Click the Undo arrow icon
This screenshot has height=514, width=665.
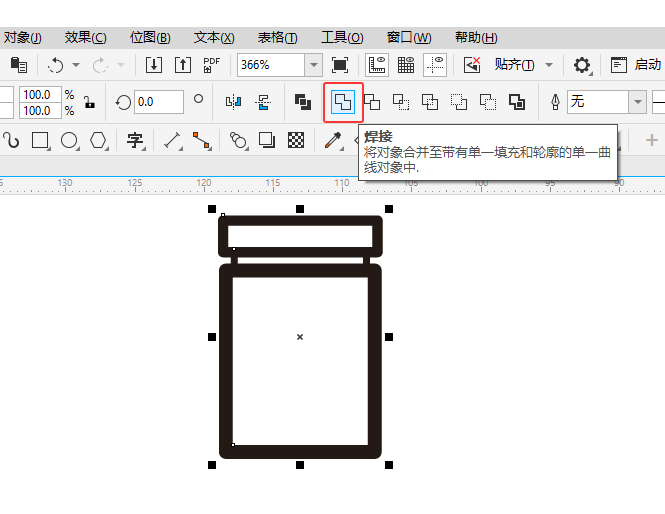tap(56, 65)
